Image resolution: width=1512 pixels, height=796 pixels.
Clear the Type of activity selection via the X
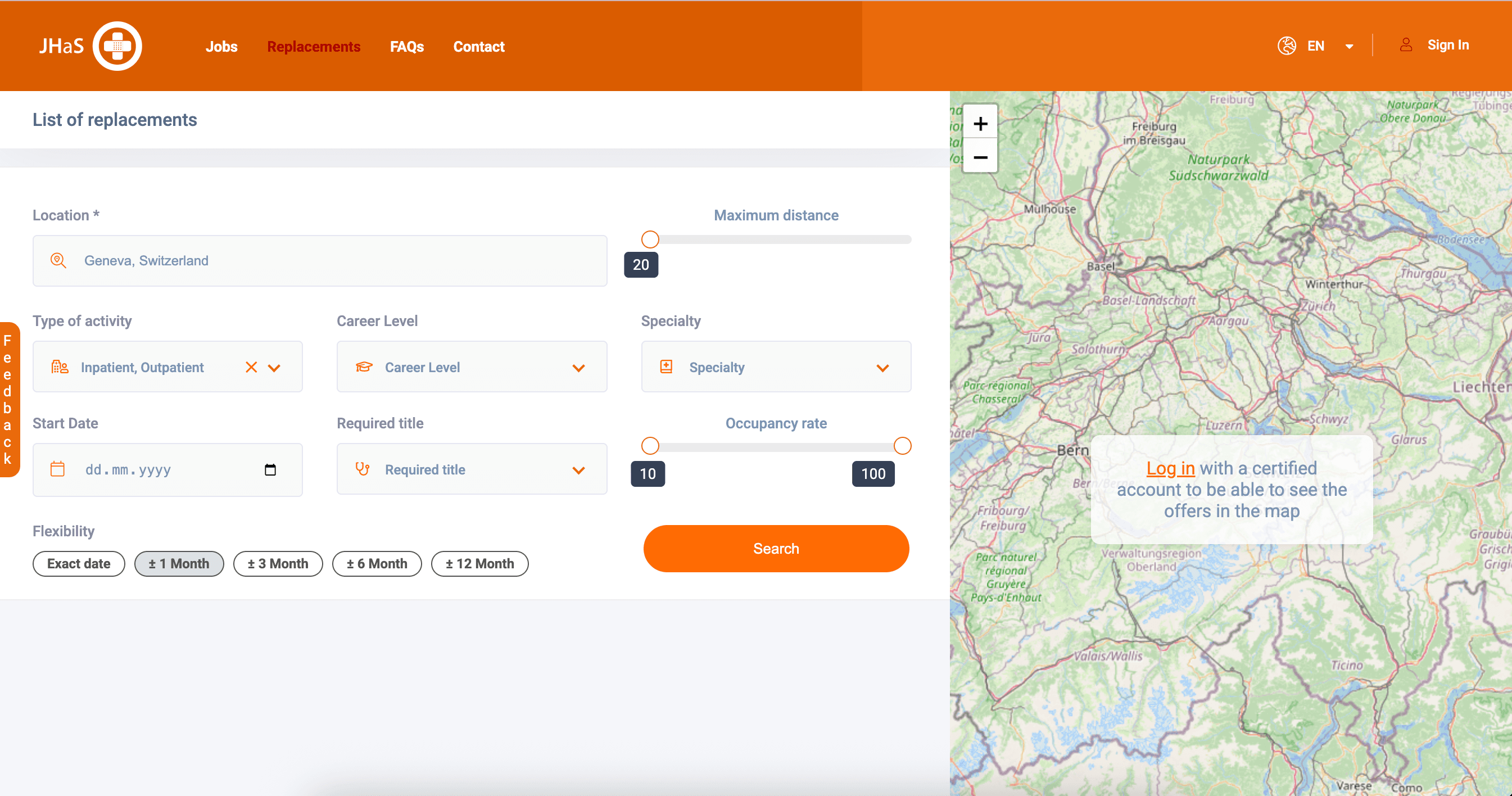tap(251, 367)
